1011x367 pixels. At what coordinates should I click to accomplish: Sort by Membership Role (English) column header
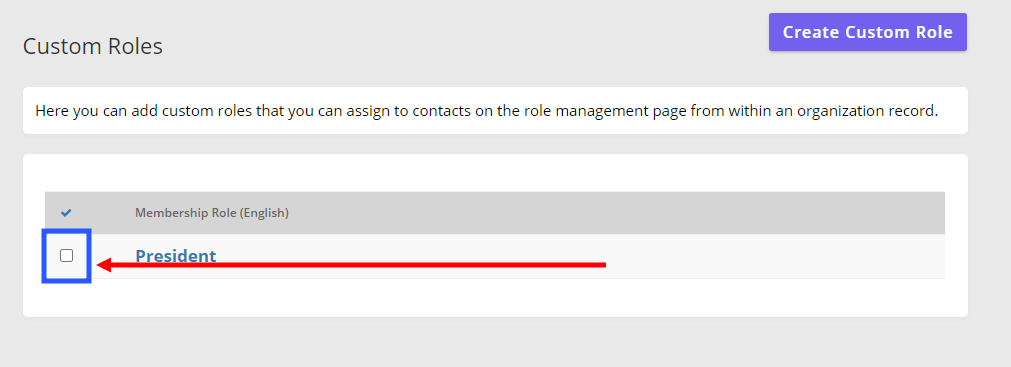pyautogui.click(x=211, y=213)
